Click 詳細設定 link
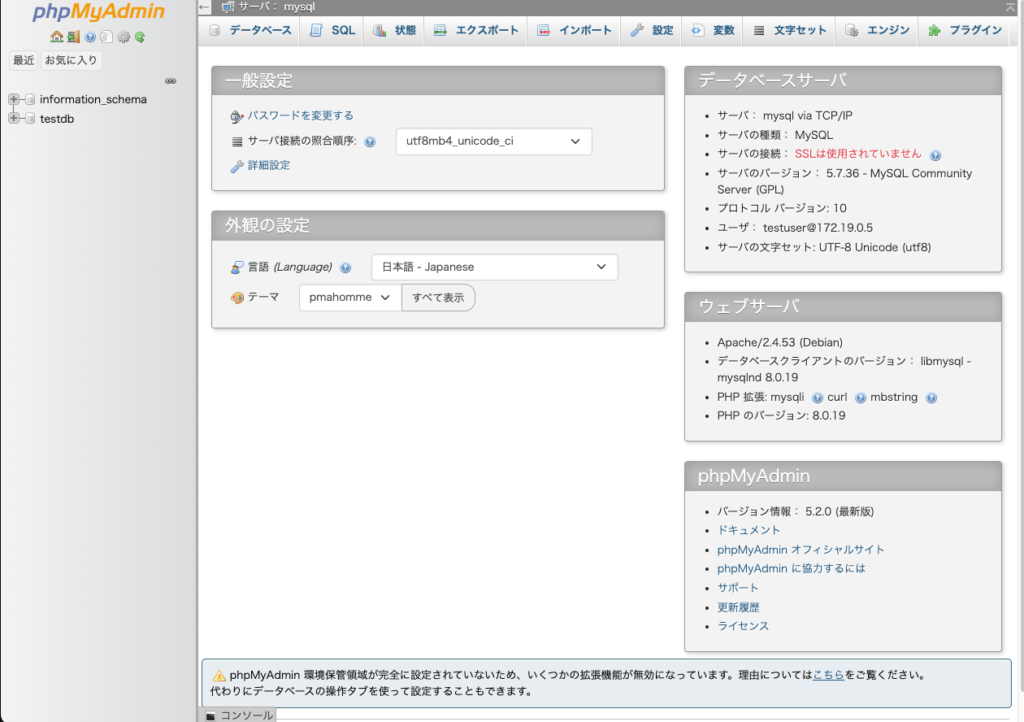This screenshot has height=722, width=1024. coord(268,165)
